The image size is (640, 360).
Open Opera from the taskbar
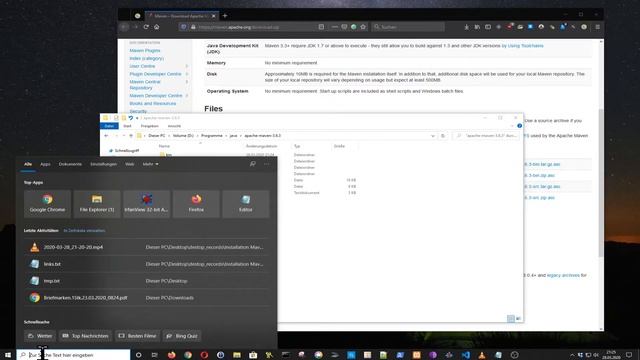click(x=204, y=355)
